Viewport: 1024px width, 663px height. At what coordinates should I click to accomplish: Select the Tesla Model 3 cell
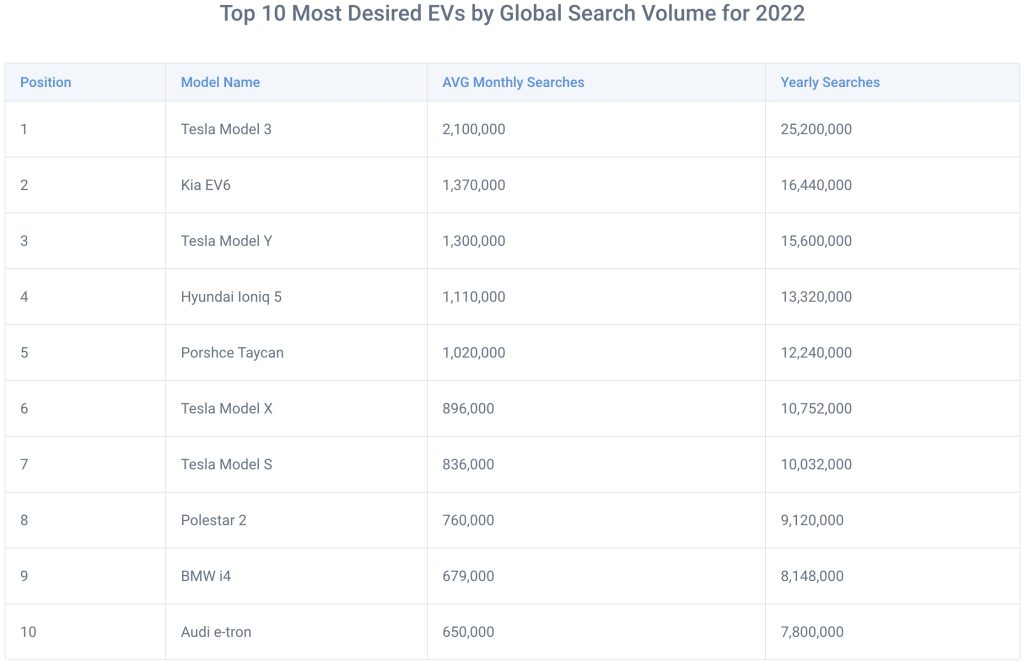point(226,129)
